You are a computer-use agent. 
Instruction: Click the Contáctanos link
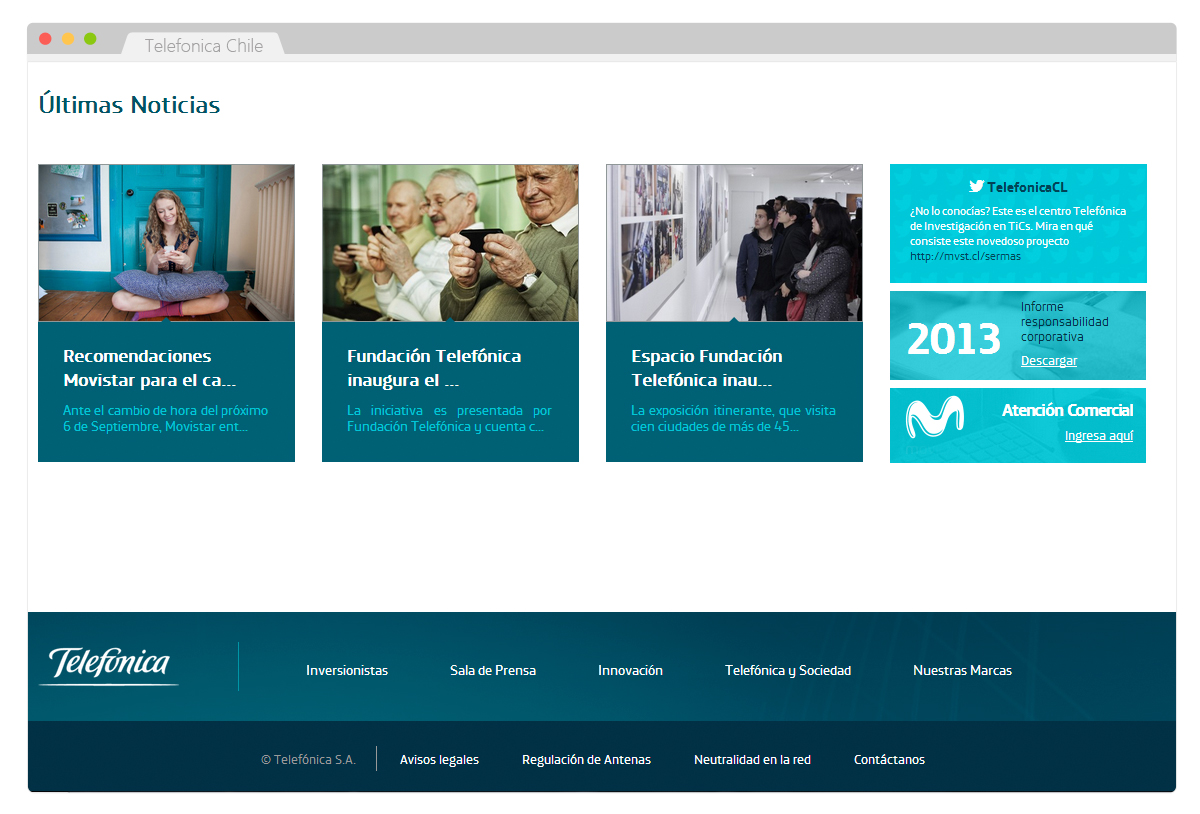click(889, 760)
